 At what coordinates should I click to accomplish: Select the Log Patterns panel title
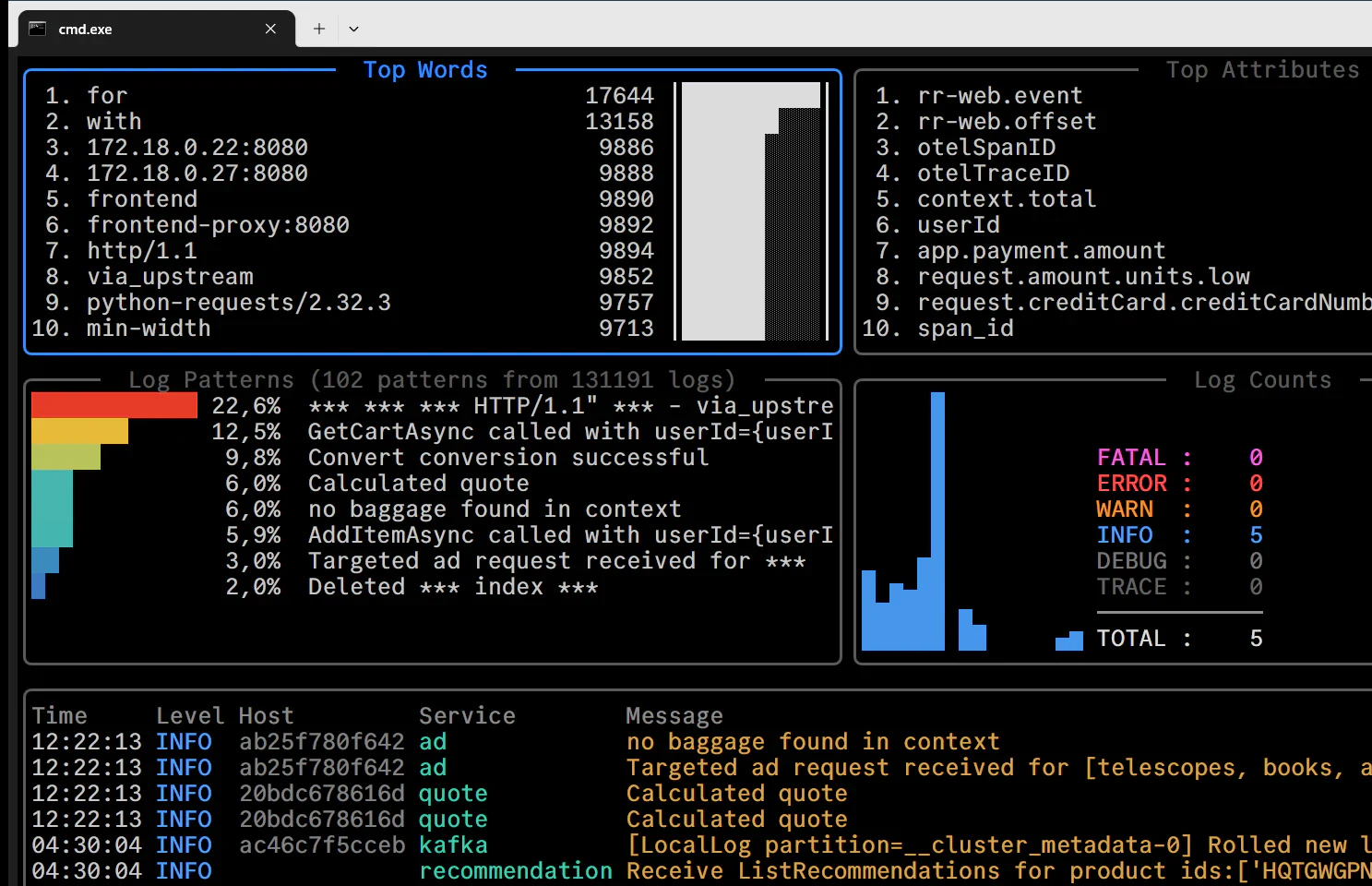click(432, 380)
